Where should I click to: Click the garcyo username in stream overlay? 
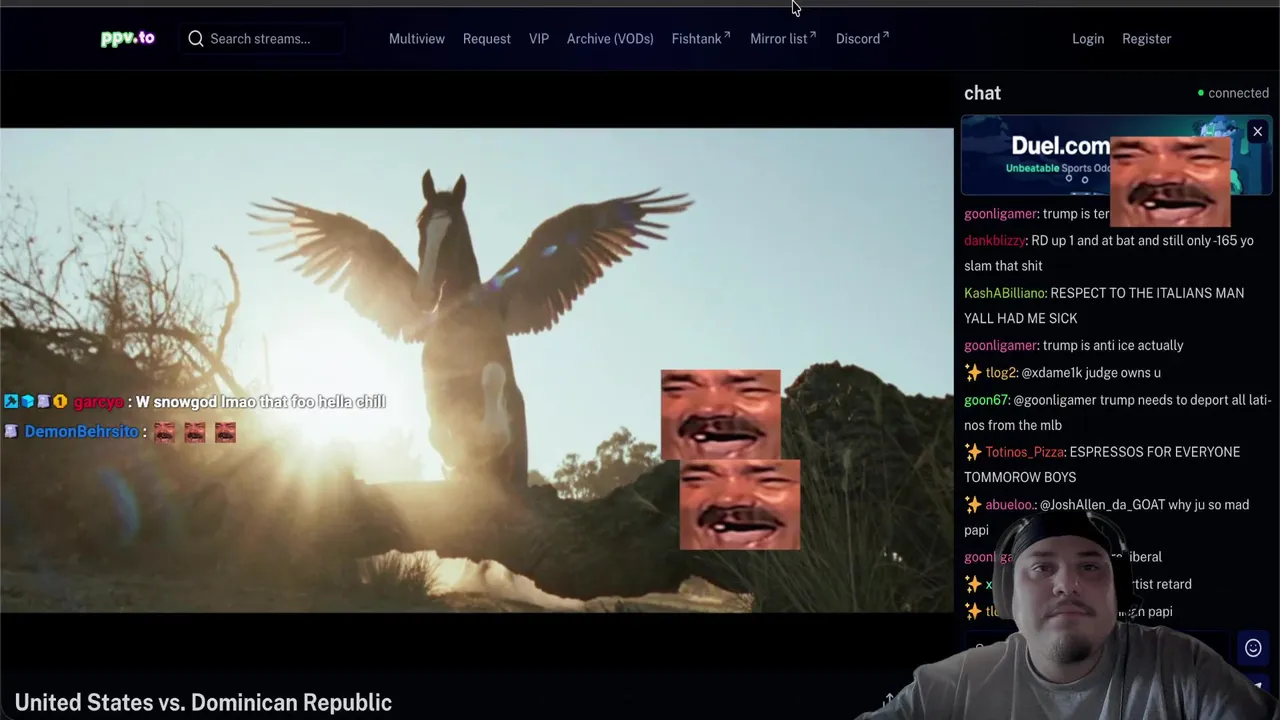coord(98,401)
